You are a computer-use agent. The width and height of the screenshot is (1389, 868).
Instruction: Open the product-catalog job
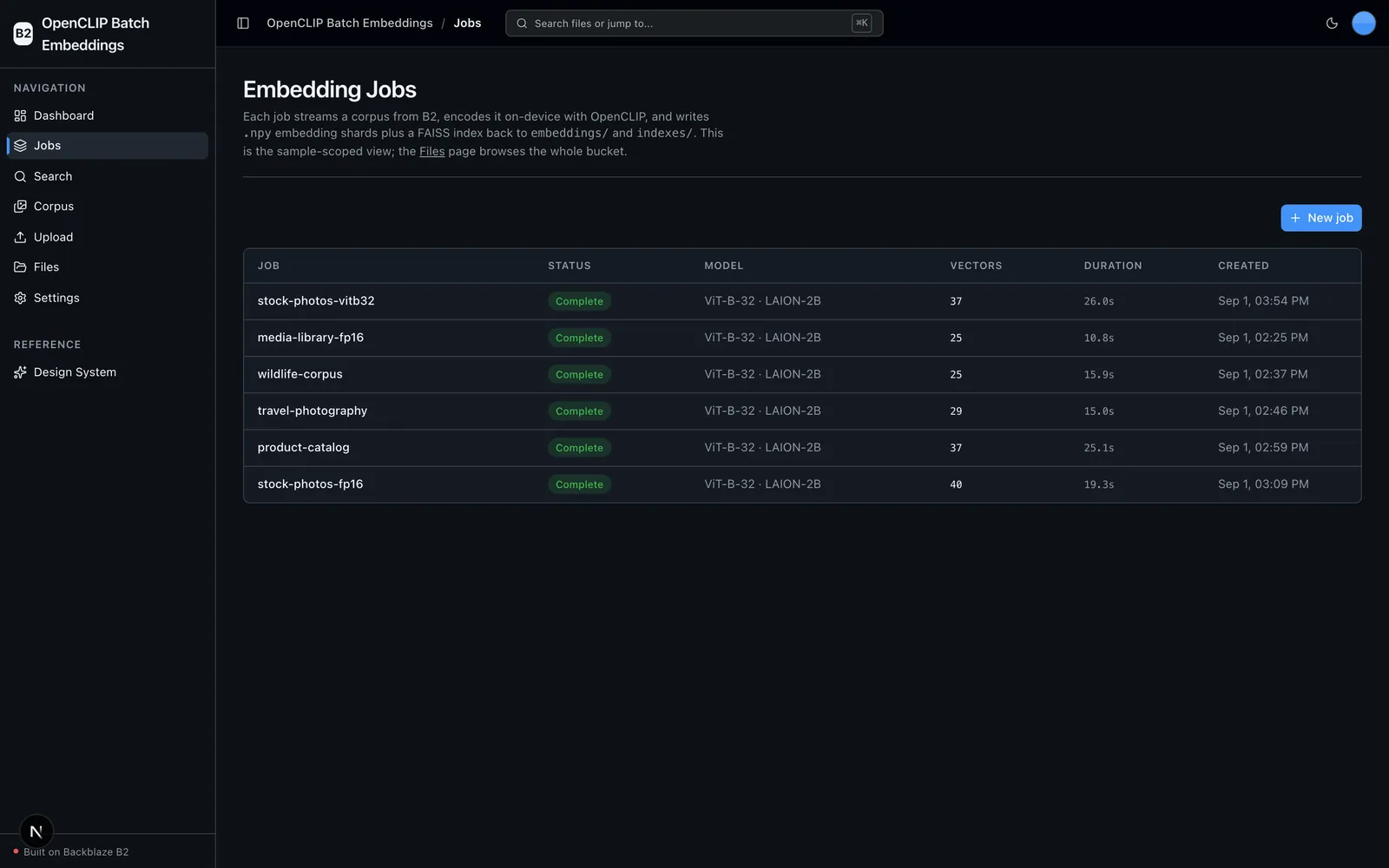point(303,448)
